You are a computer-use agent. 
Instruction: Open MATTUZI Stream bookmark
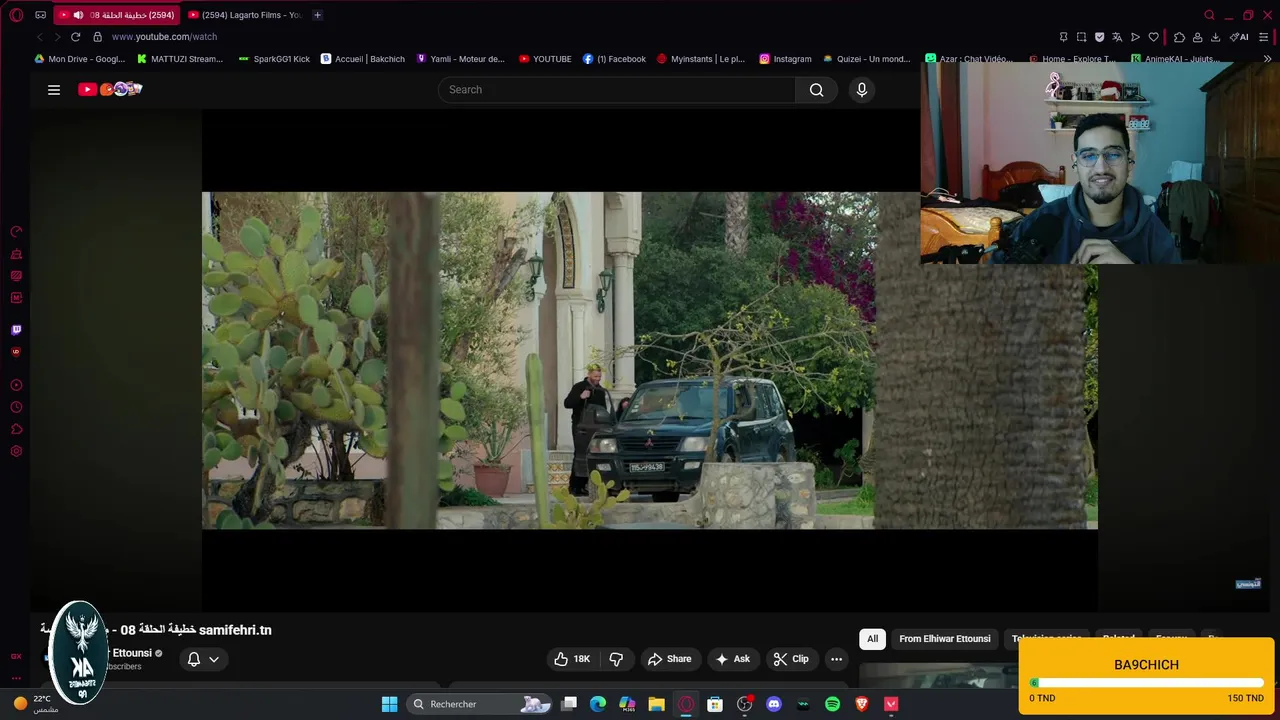pyautogui.click(x=180, y=59)
